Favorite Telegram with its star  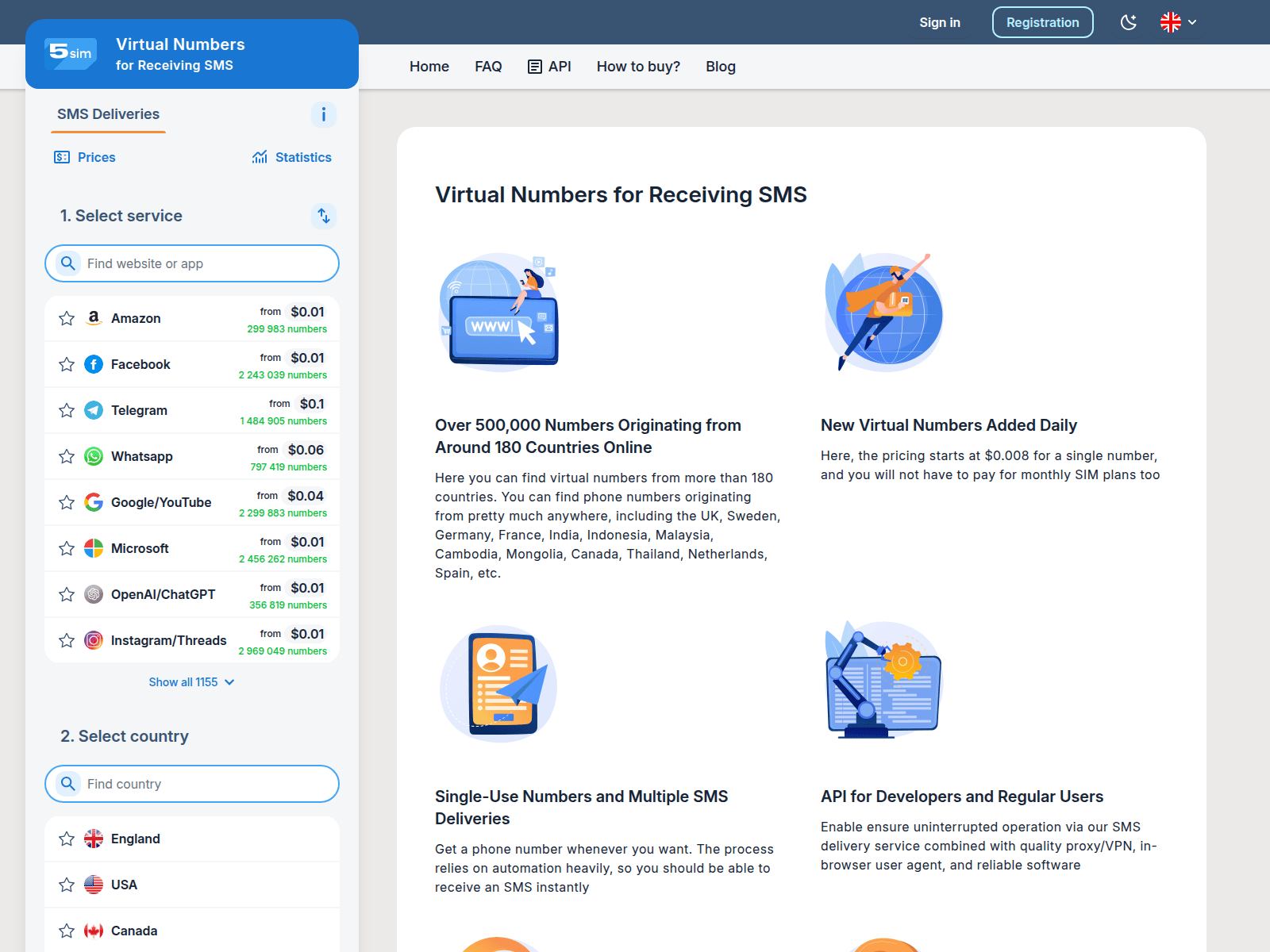[67, 410]
